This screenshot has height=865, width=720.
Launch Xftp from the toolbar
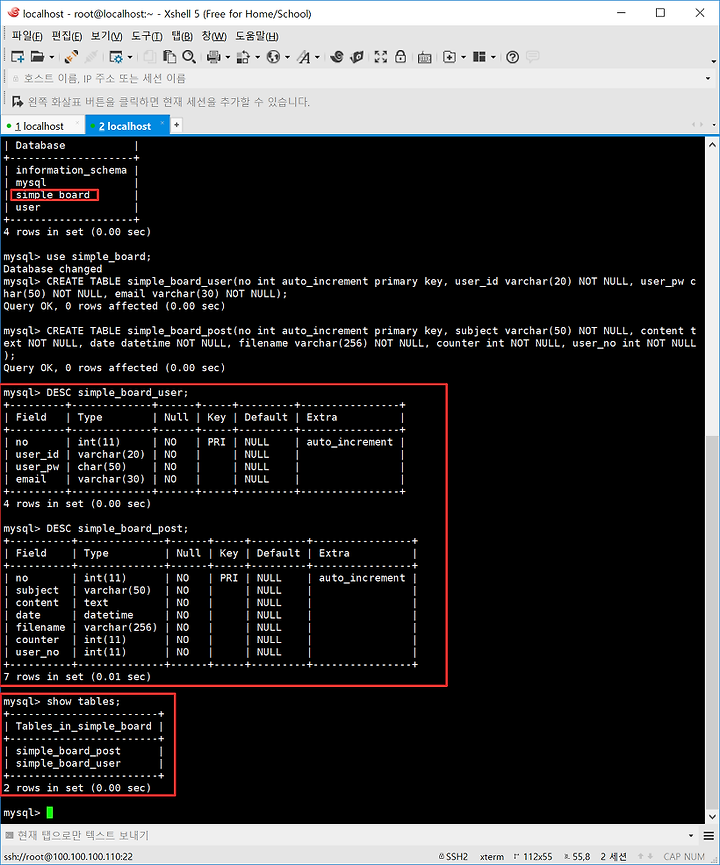(337, 57)
